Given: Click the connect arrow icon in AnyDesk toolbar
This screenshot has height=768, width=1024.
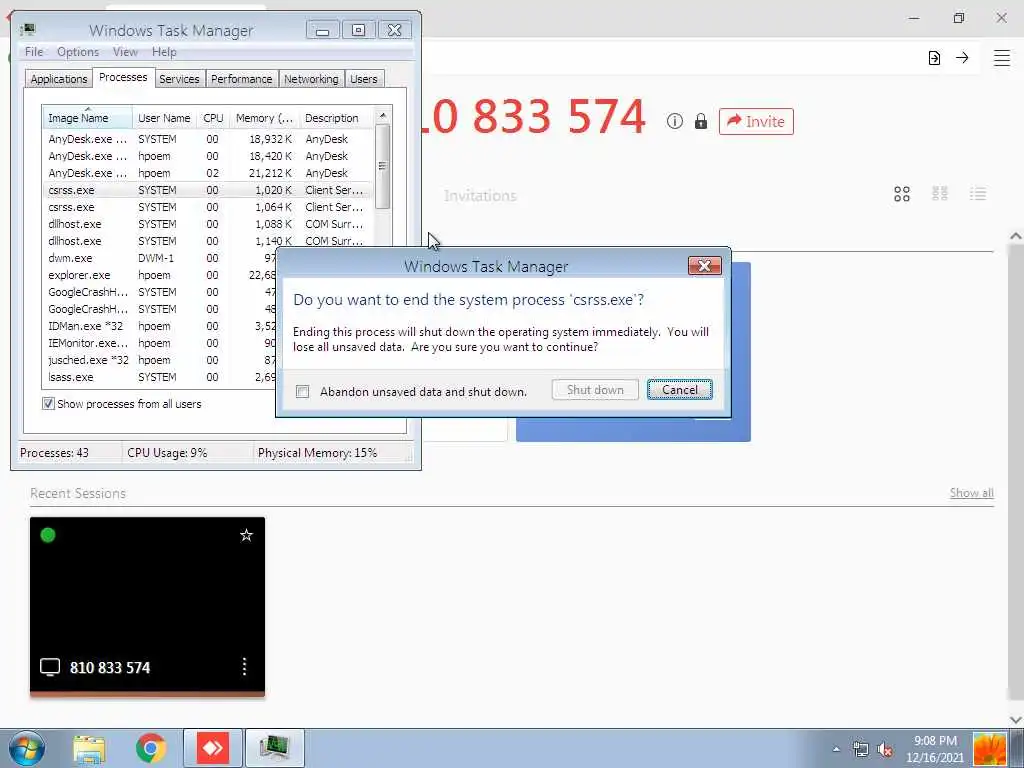Looking at the screenshot, I should click(x=962, y=57).
